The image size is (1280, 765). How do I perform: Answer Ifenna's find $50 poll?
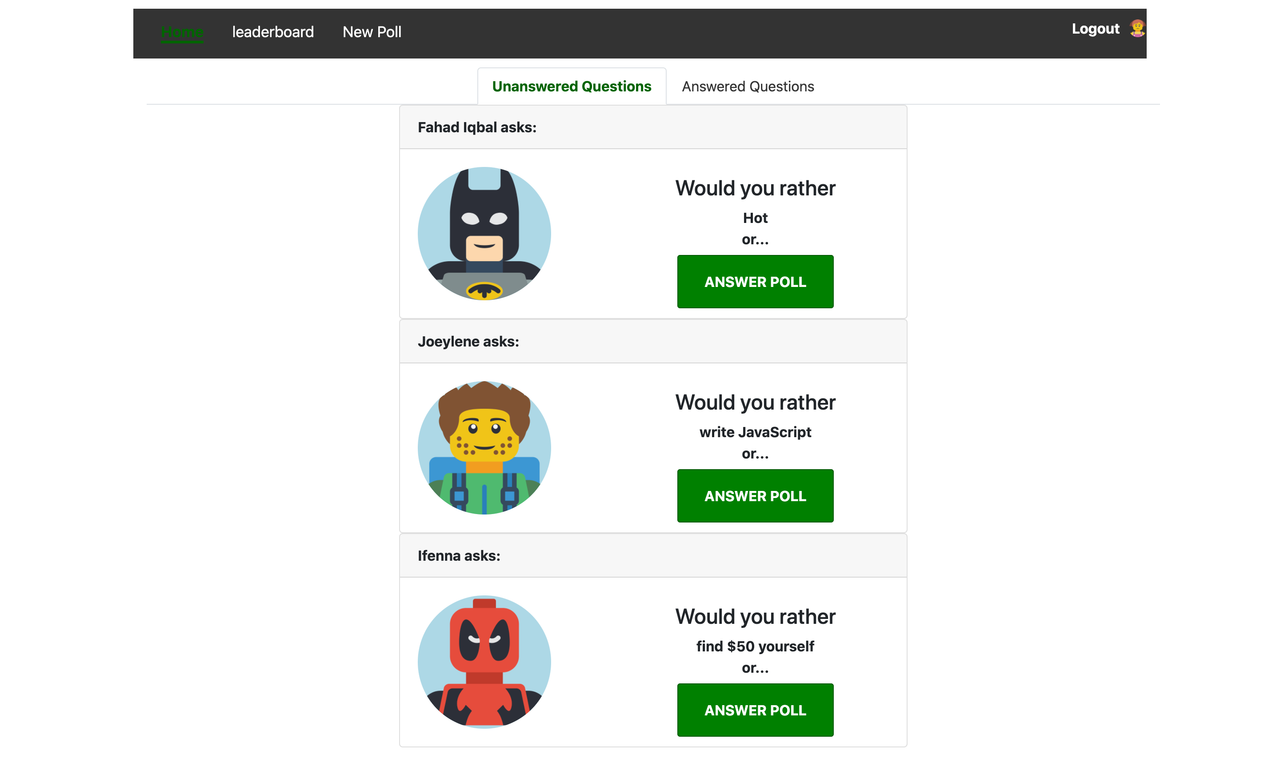755,710
